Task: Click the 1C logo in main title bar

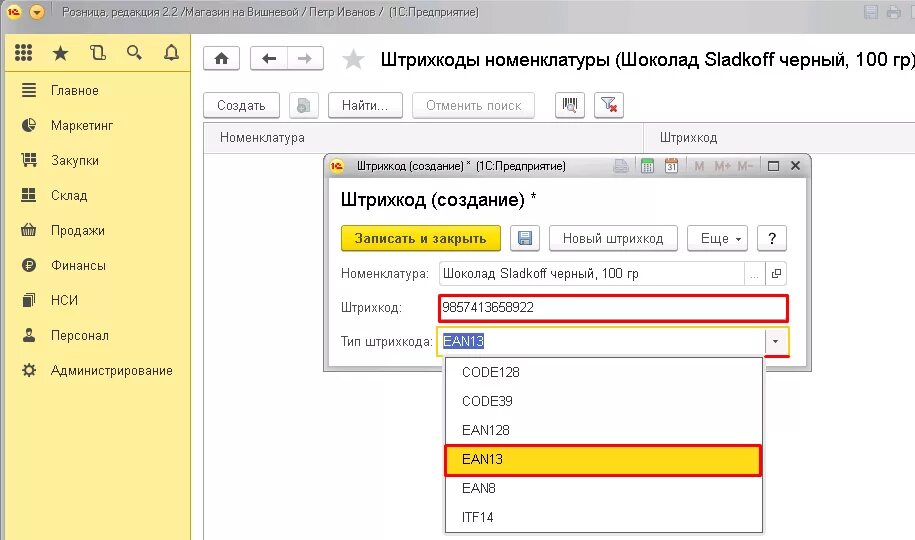Action: [13, 12]
